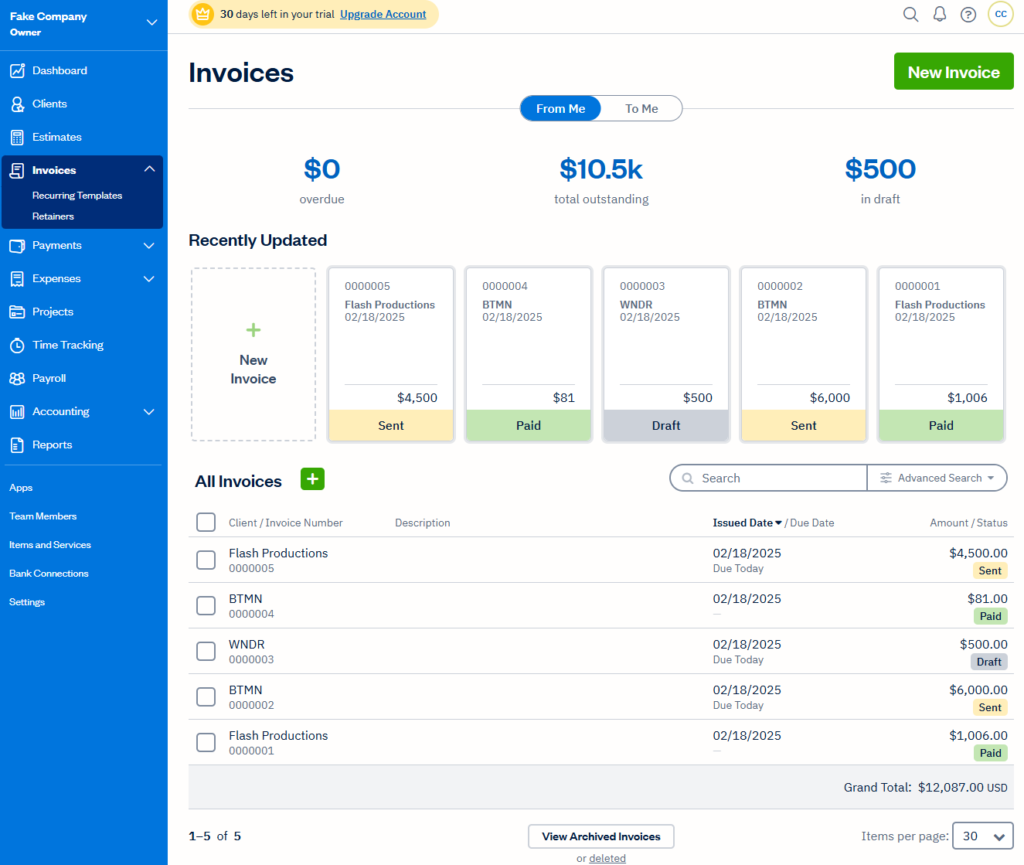Check the select-all invoices checkbox
The height and width of the screenshot is (865, 1024).
(205, 522)
